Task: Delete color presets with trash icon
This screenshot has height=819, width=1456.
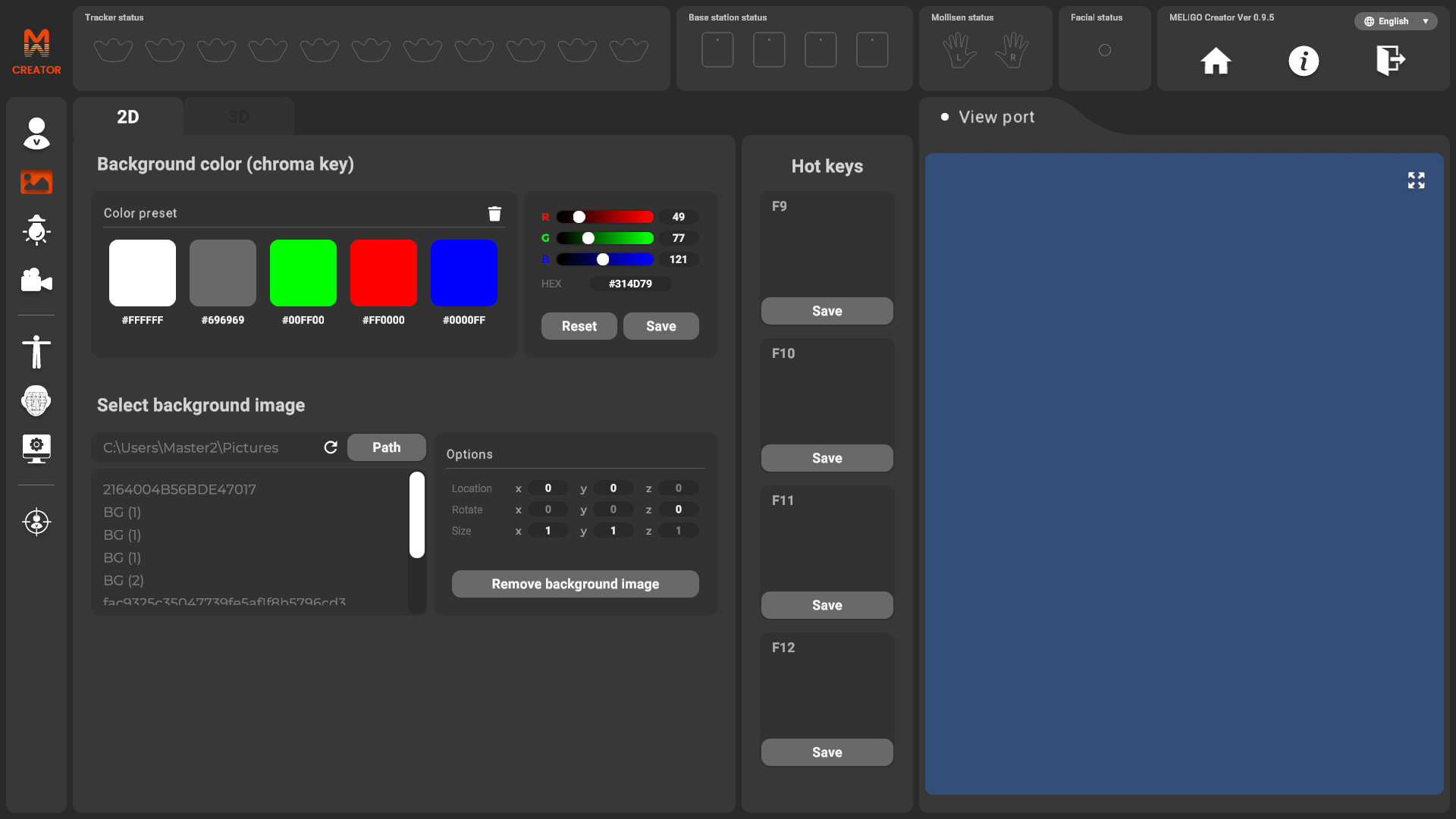Action: [x=494, y=213]
